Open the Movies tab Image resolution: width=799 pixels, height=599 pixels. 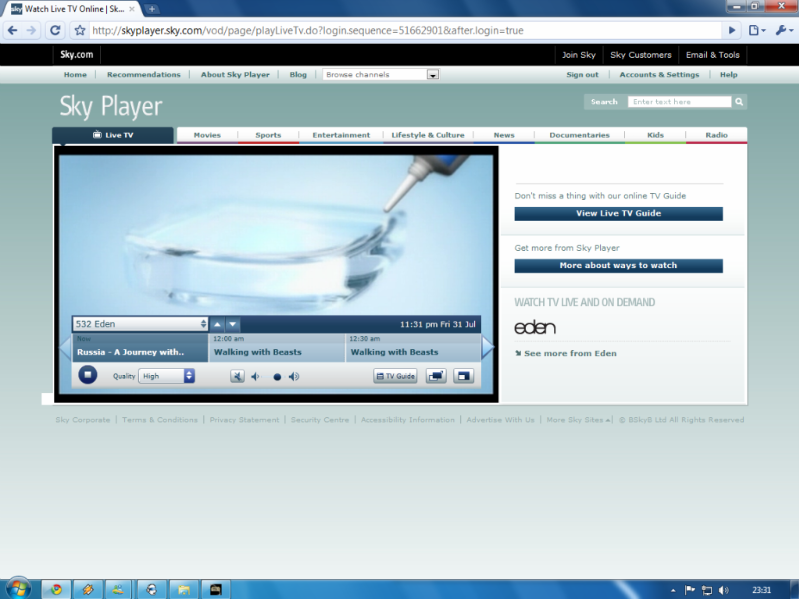pyautogui.click(x=207, y=135)
